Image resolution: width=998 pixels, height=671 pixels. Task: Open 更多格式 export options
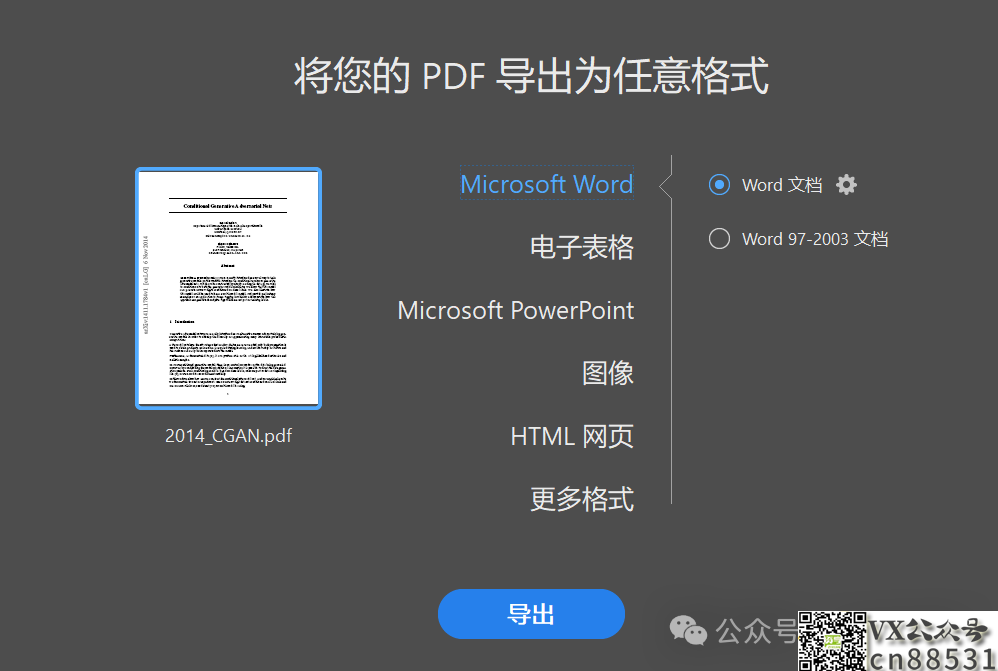pos(582,499)
